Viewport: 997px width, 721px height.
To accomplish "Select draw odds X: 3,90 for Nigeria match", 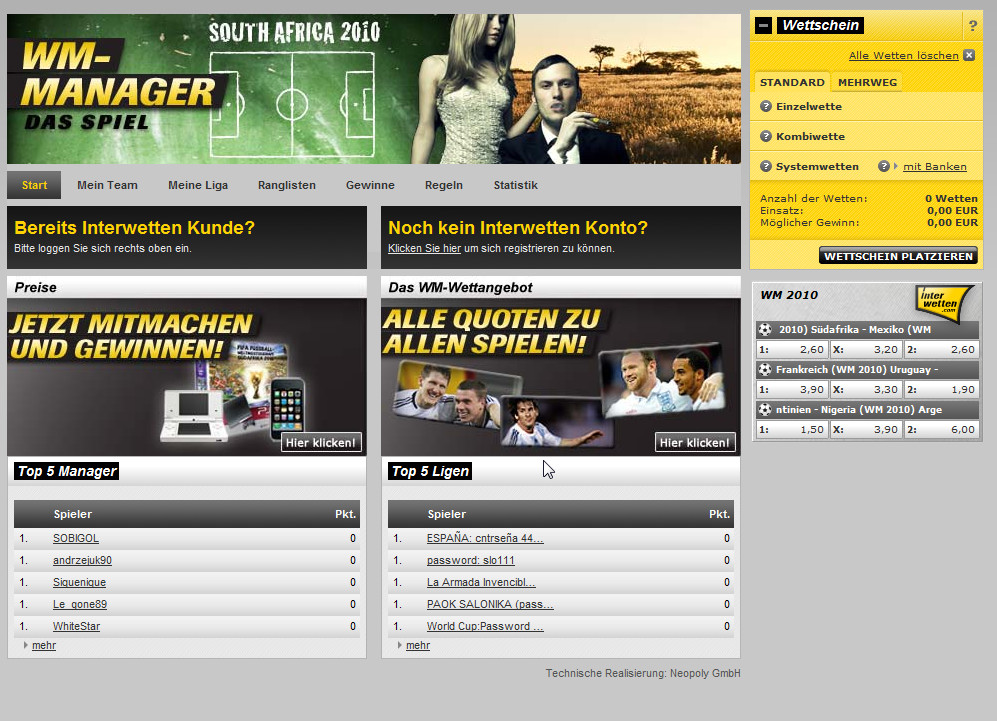I will coord(866,430).
